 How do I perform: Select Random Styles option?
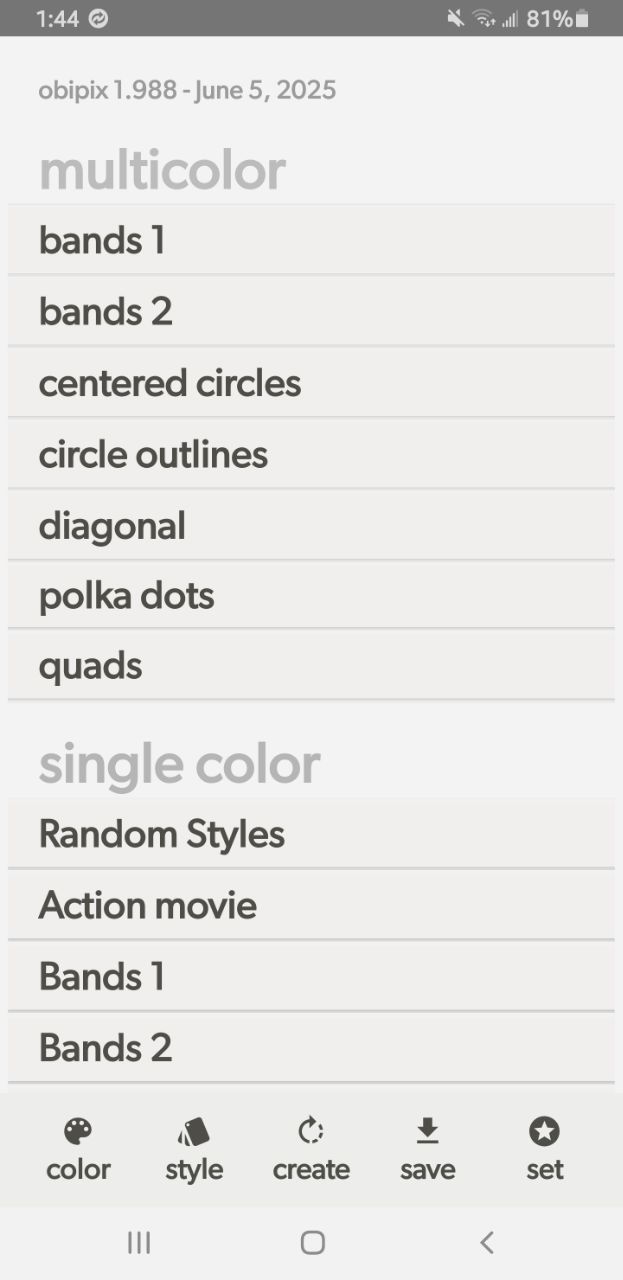[311, 834]
